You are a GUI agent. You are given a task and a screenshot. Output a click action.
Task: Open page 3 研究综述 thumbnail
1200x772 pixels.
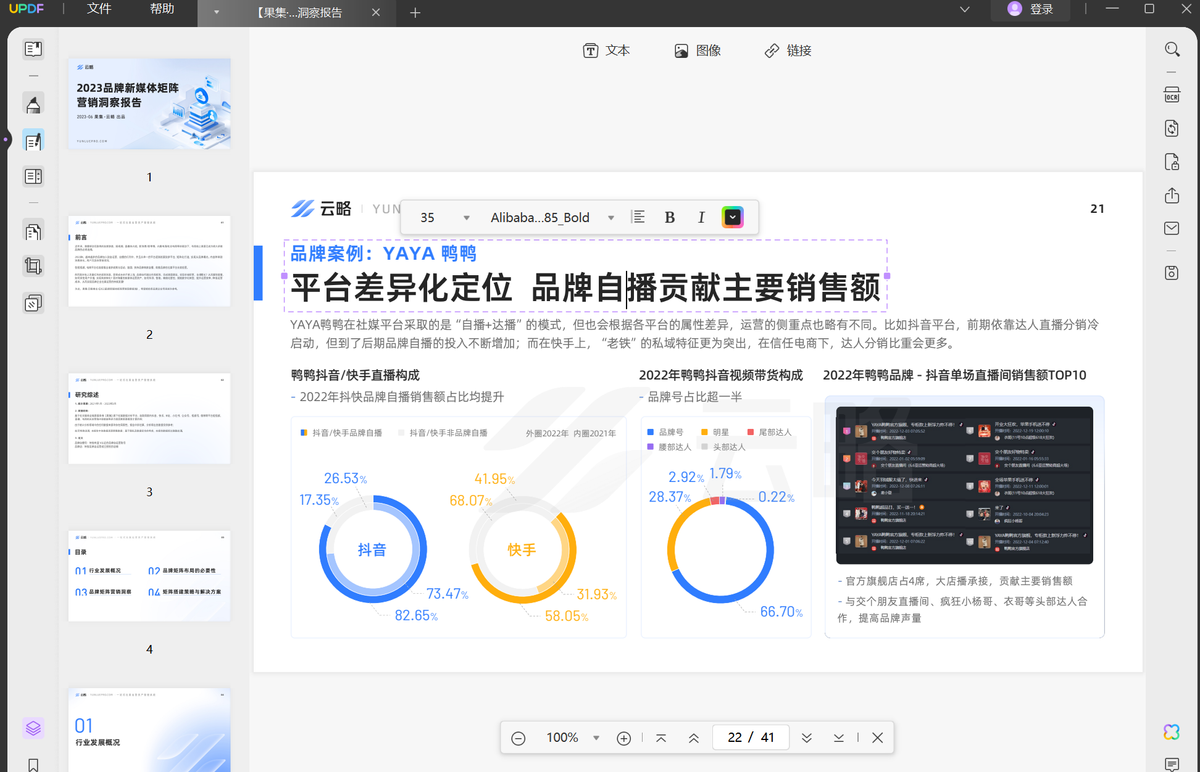(x=149, y=418)
